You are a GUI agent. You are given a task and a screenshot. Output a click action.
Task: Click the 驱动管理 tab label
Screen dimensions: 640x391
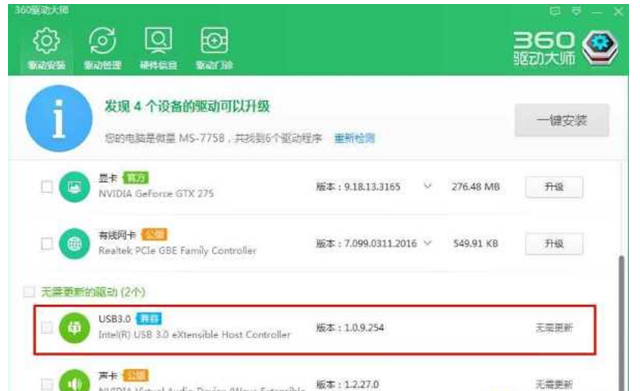tap(102, 65)
